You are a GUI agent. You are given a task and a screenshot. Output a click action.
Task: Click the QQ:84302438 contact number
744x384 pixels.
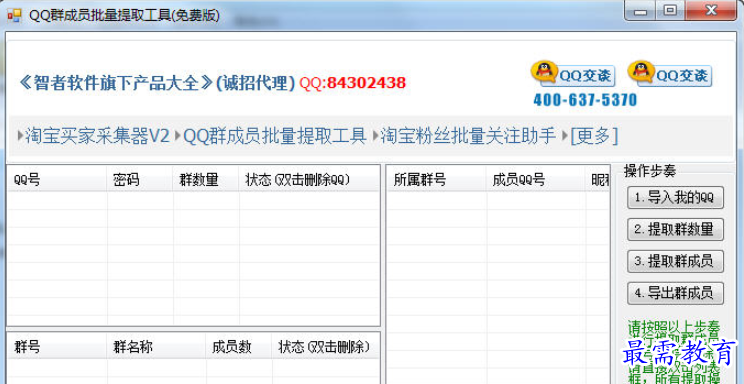pos(353,83)
